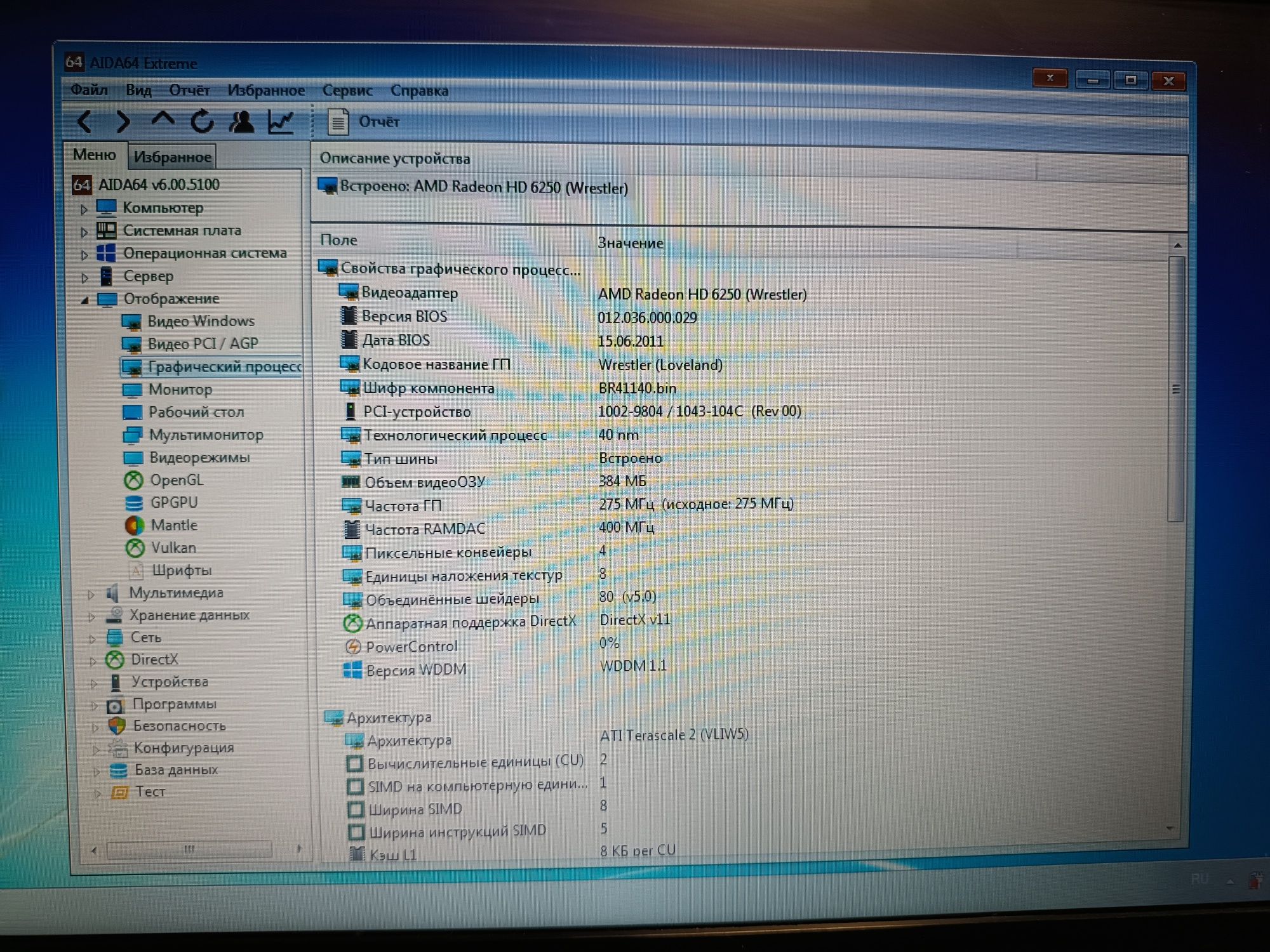
Task: Select the PowerControl row
Action: click(x=481, y=645)
